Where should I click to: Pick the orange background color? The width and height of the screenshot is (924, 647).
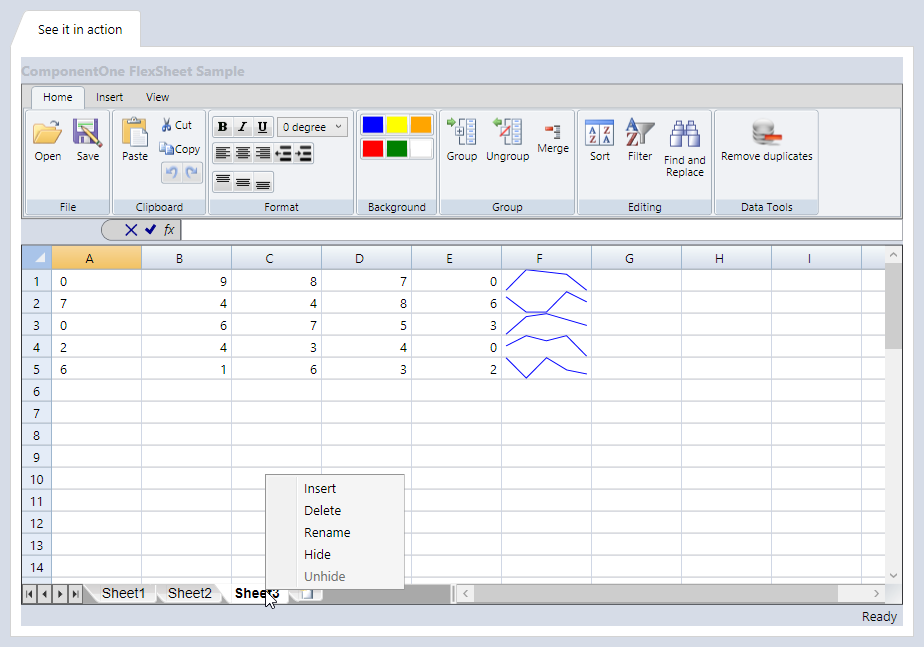(421, 125)
